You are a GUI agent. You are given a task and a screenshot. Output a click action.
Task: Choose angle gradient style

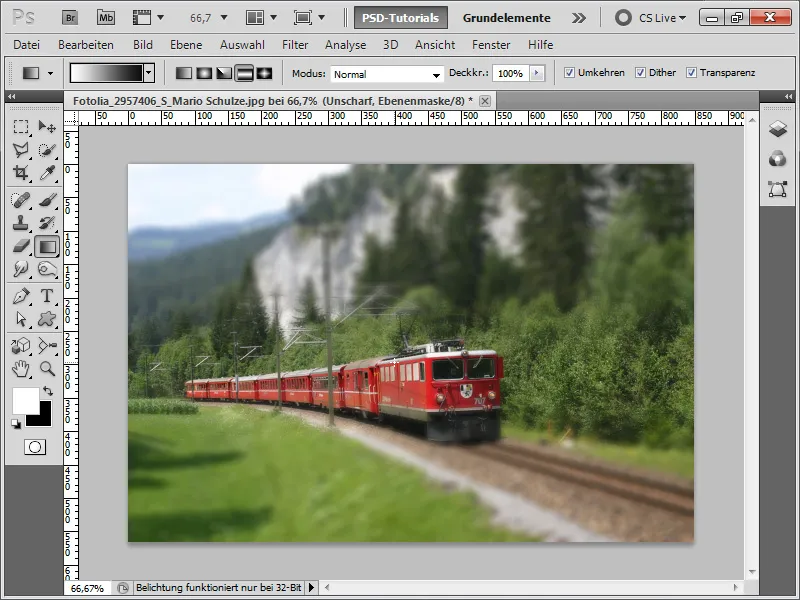pyautogui.click(x=224, y=73)
